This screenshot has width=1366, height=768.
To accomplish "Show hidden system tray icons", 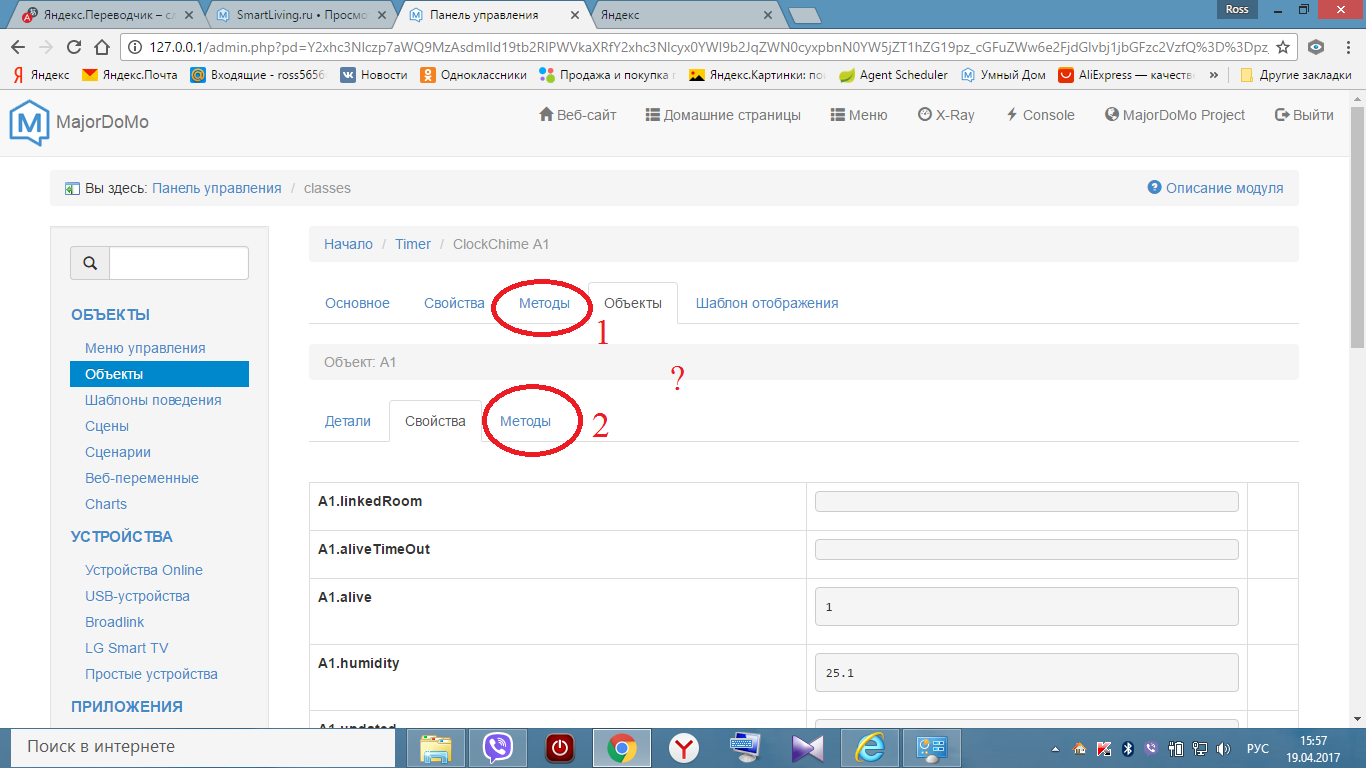I will coord(1057,748).
